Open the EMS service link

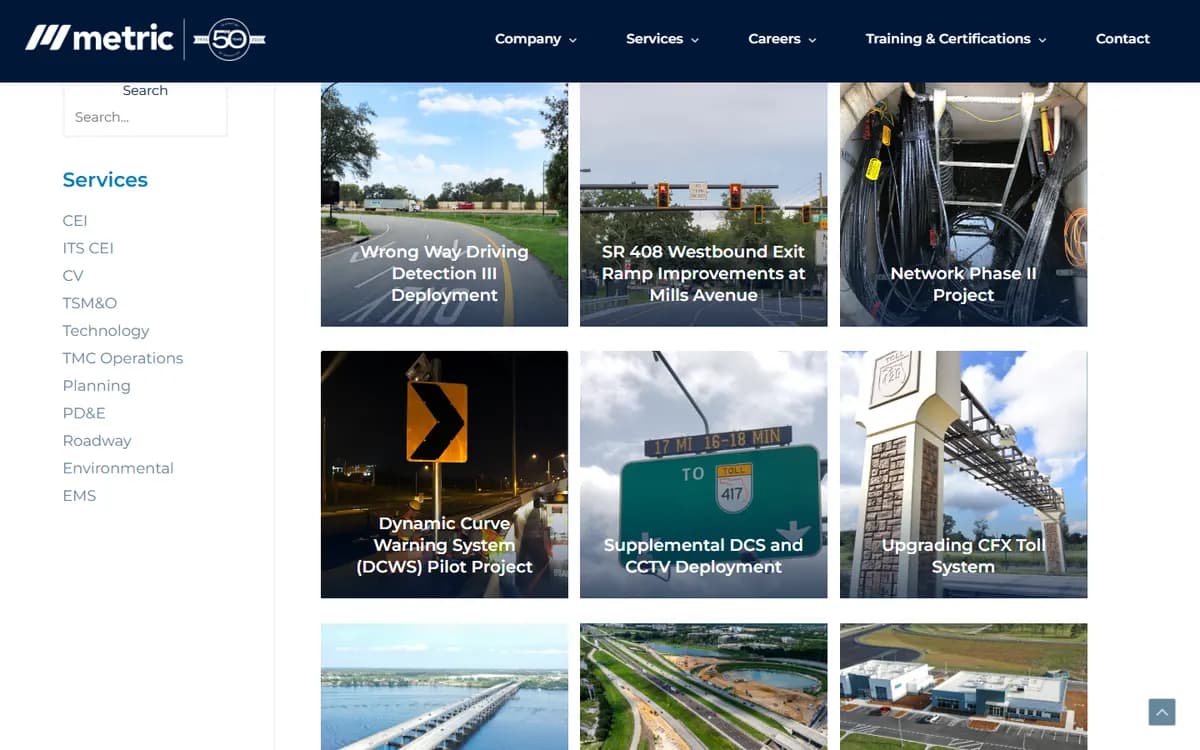point(79,495)
